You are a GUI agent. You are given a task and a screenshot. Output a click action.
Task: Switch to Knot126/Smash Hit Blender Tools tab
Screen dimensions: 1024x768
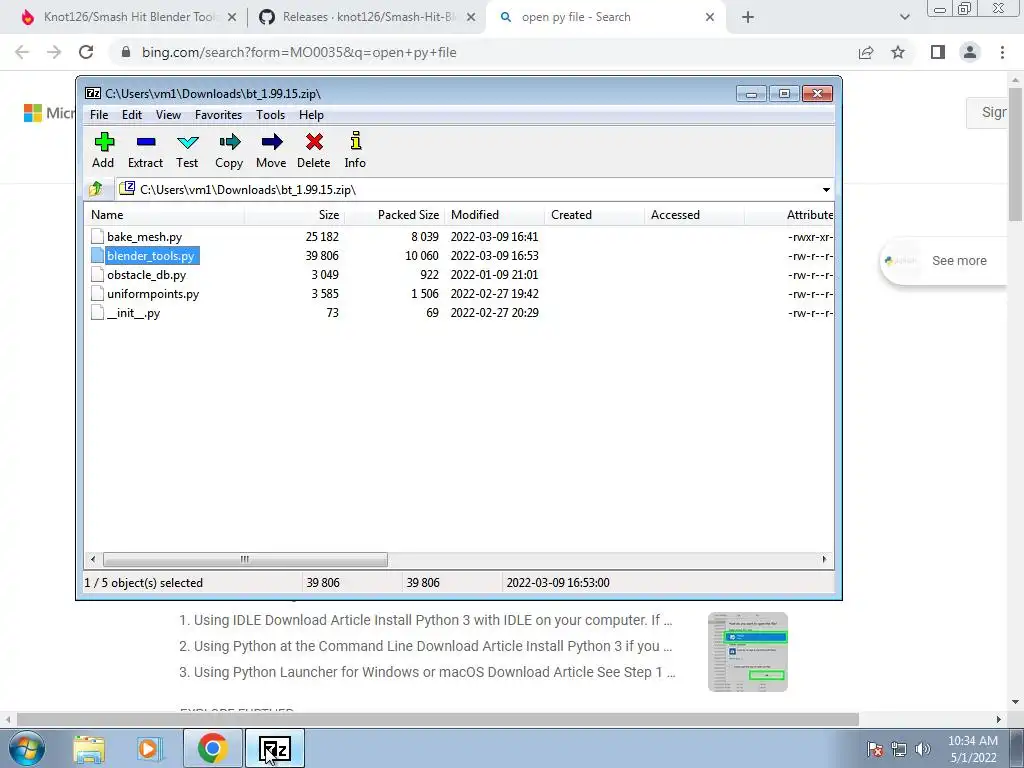pos(129,17)
